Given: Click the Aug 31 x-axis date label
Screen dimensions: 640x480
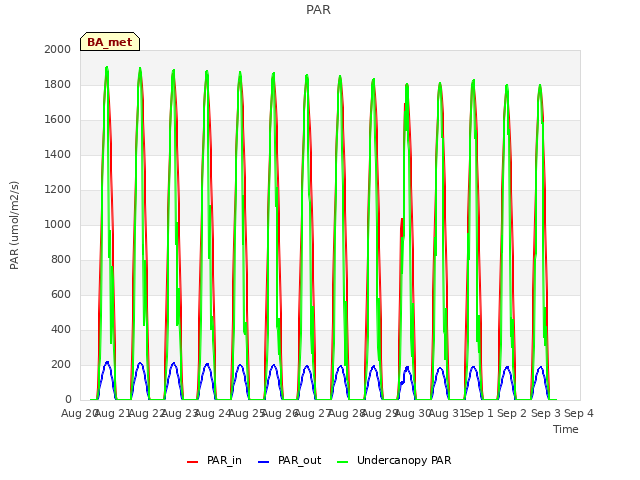Looking at the screenshot, I should pyautogui.click(x=447, y=413).
